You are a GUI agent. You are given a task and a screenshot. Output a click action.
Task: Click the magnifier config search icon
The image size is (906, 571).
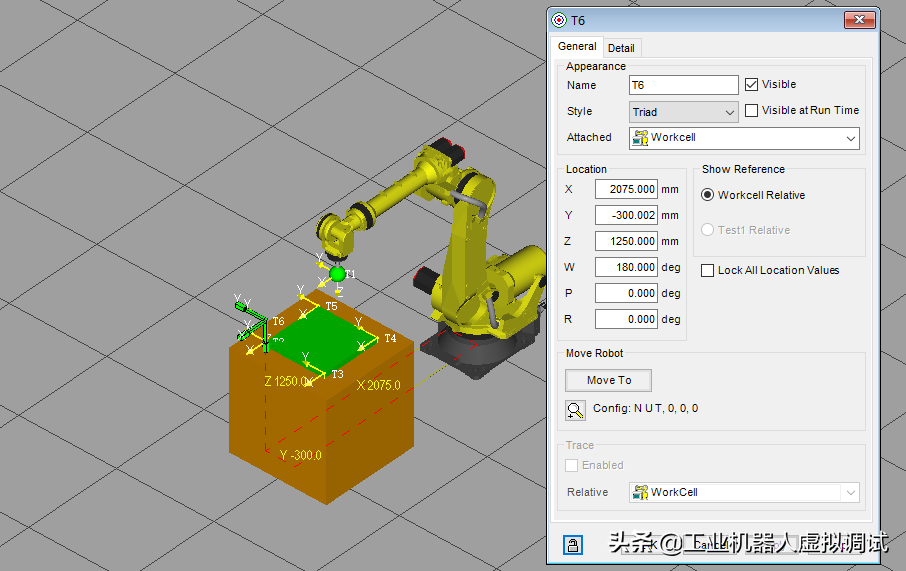(575, 409)
